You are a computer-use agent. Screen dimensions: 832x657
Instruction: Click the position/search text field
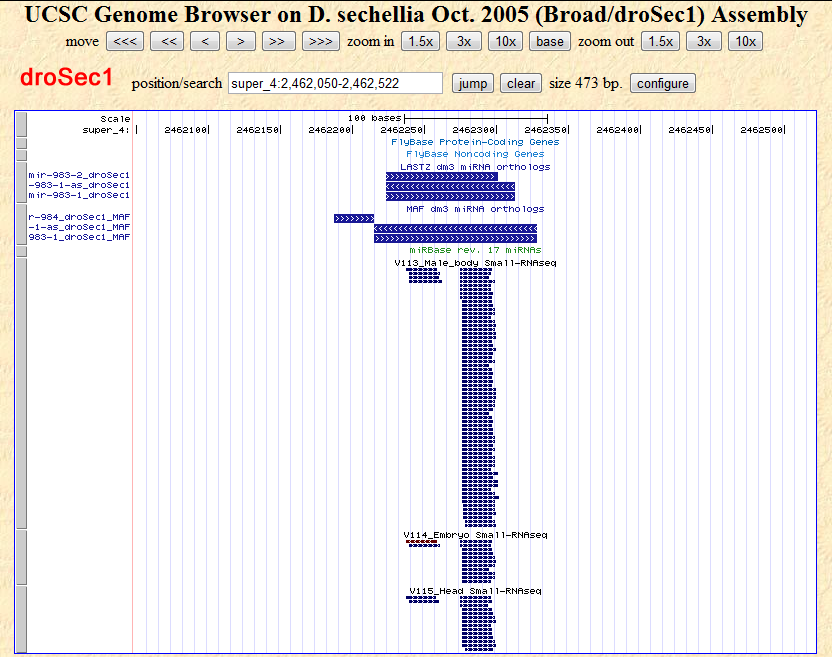pos(335,83)
